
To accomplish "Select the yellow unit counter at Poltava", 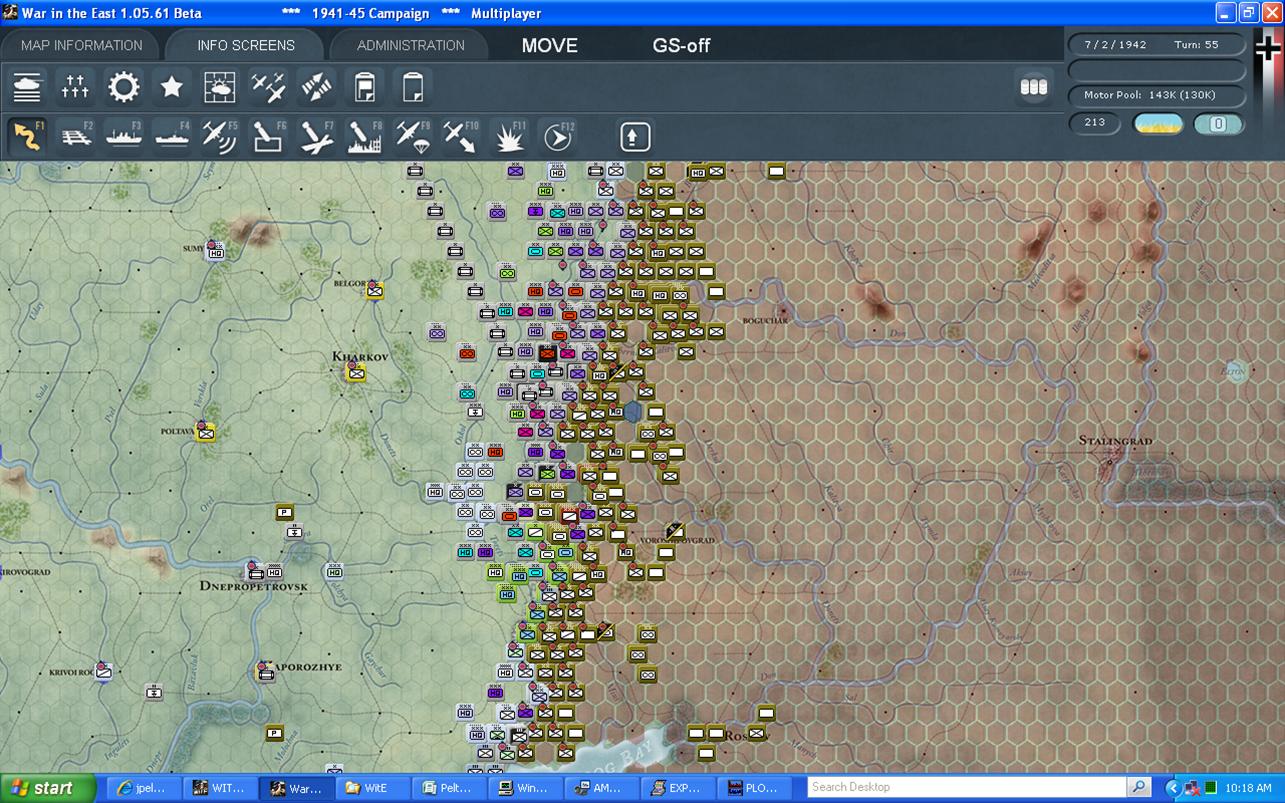I will [x=206, y=432].
